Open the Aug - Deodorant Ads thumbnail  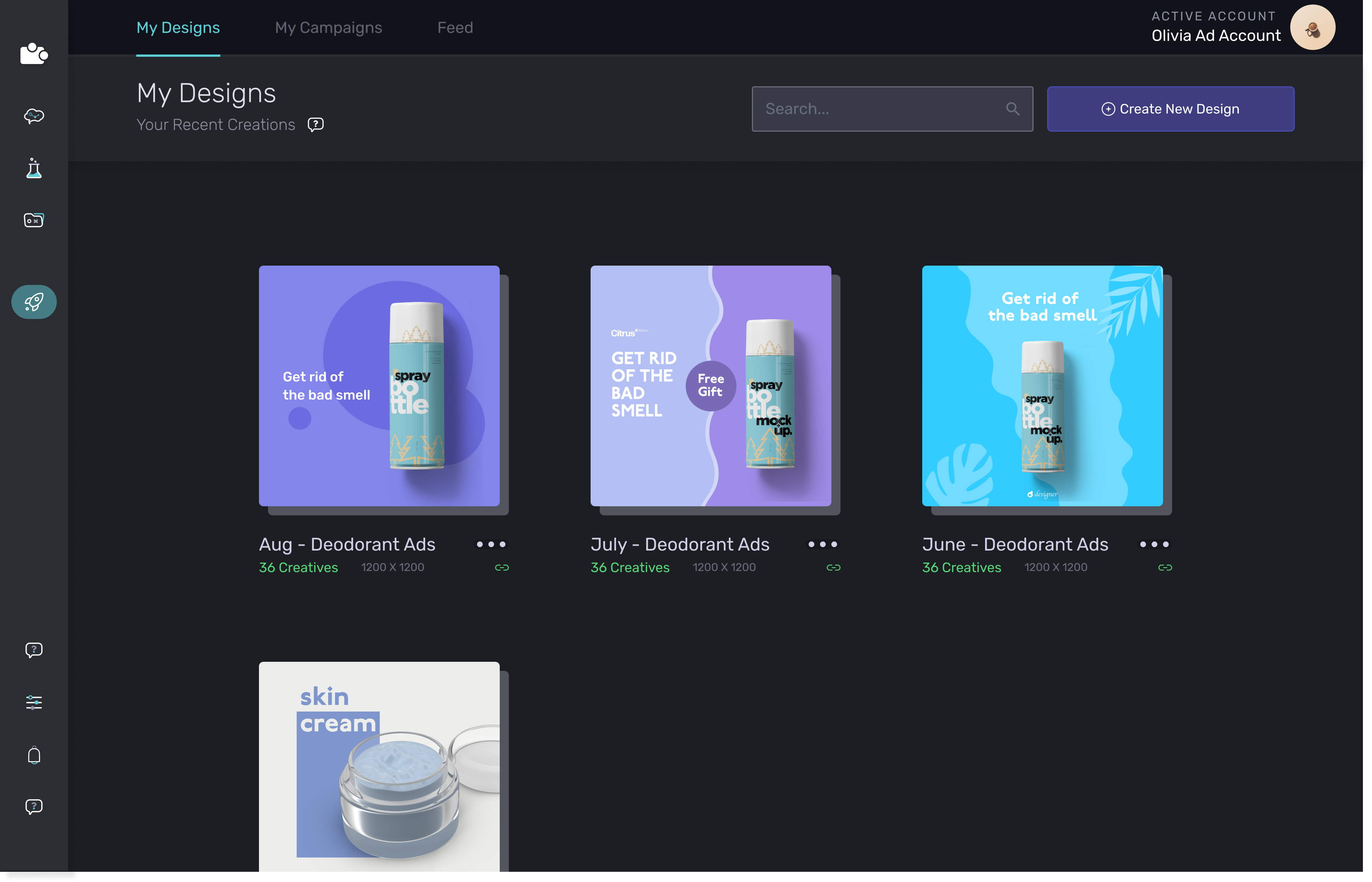tap(379, 386)
